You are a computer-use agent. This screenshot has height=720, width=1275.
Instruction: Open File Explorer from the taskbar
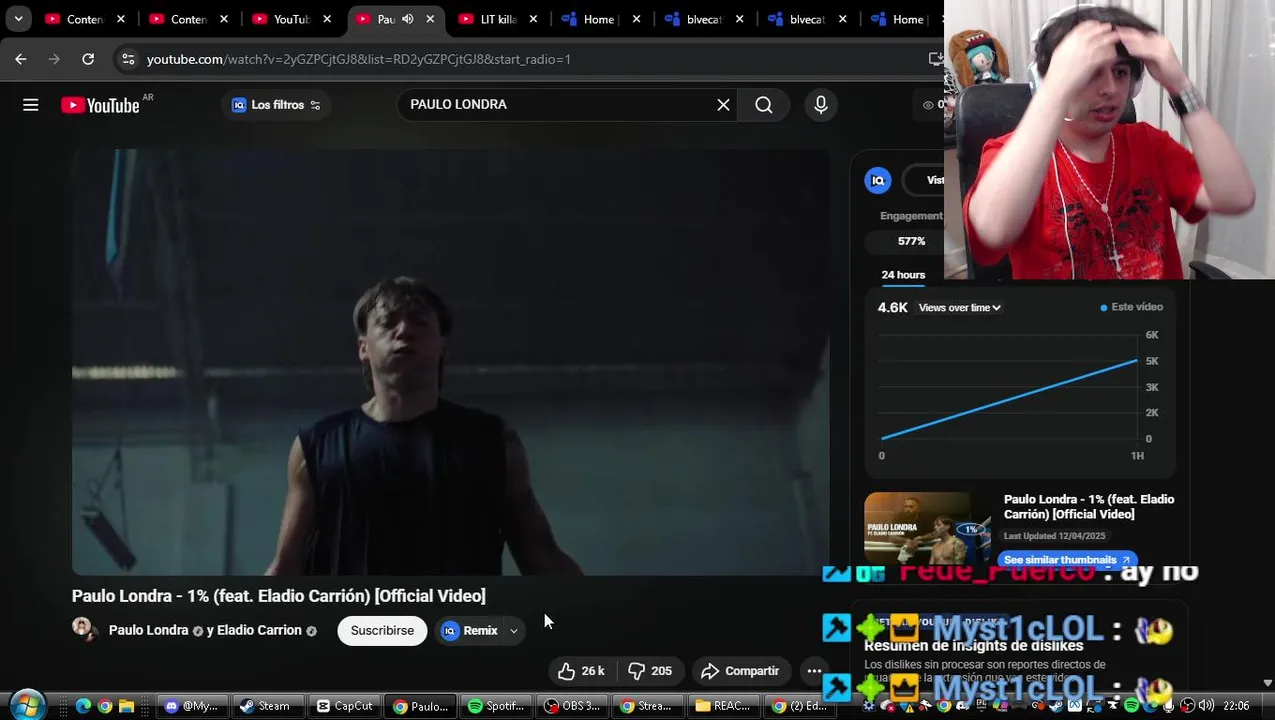(x=127, y=706)
